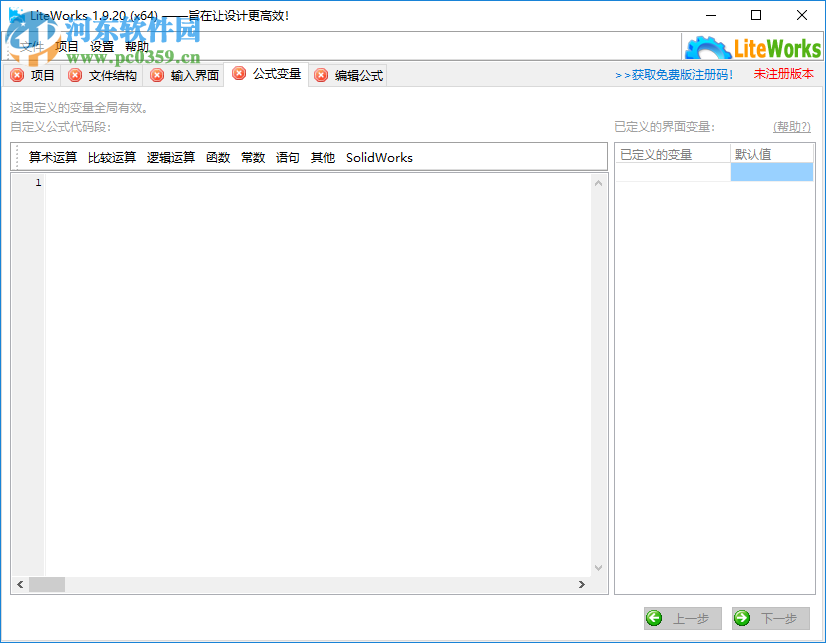Close the 输入界面 tab red X icon
Image resolution: width=826 pixels, height=643 pixels.
(158, 74)
